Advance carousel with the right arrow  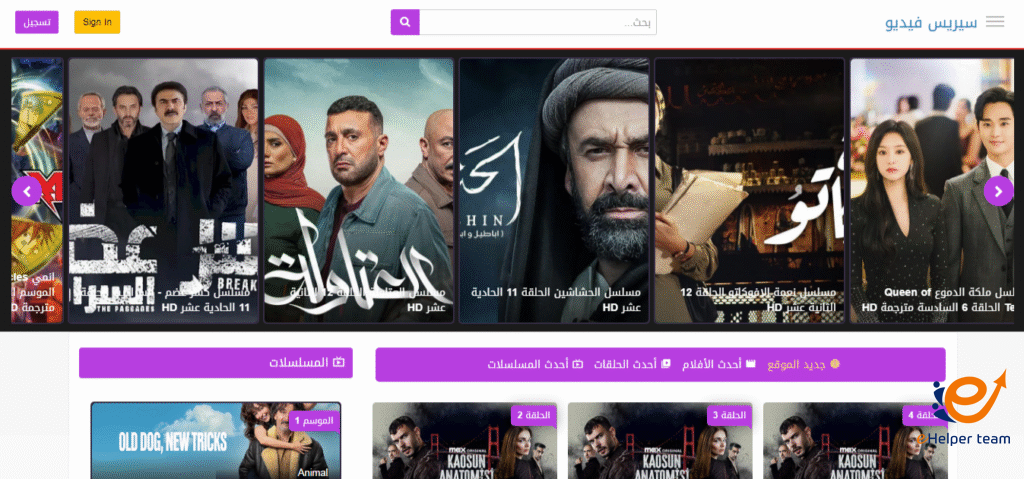pyautogui.click(x=998, y=191)
